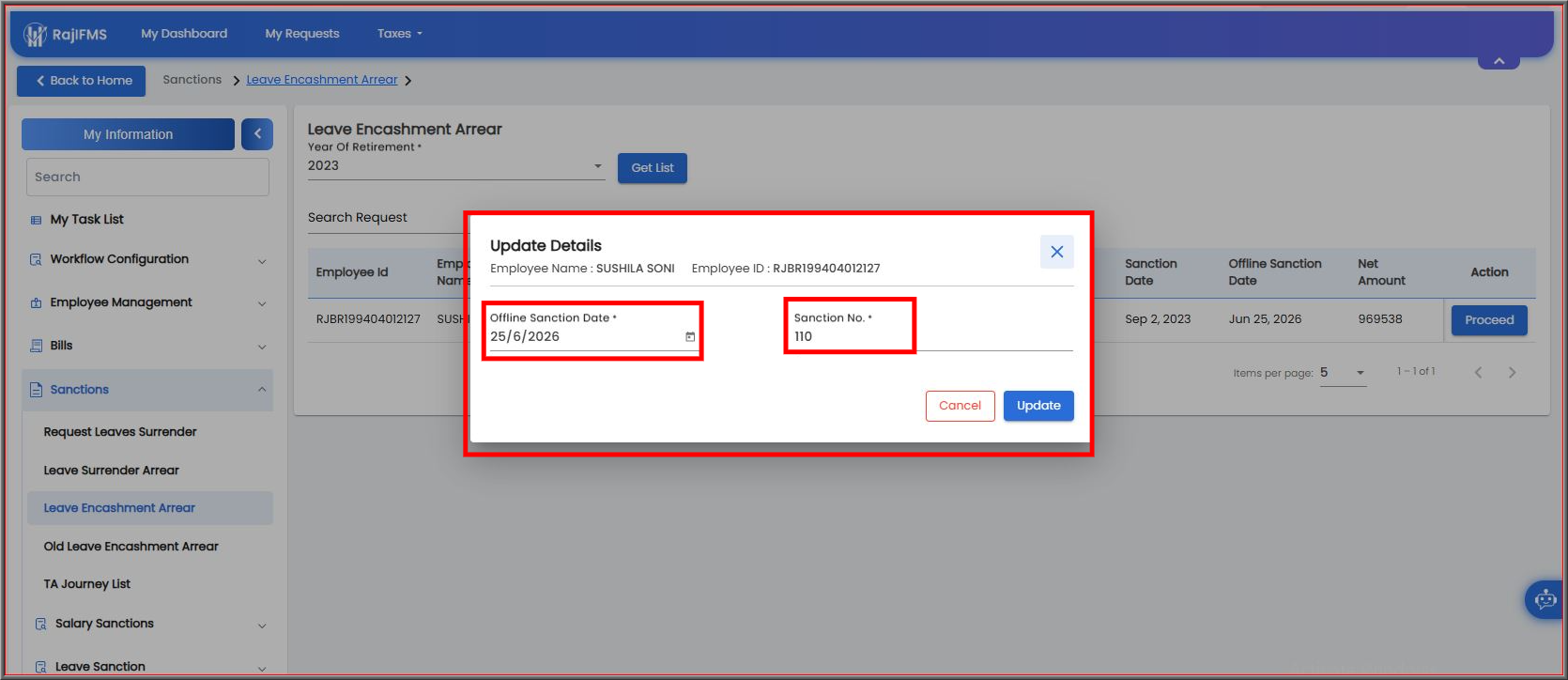Select Old Leave Encashment Arrear in the sidebar

pyautogui.click(x=131, y=547)
